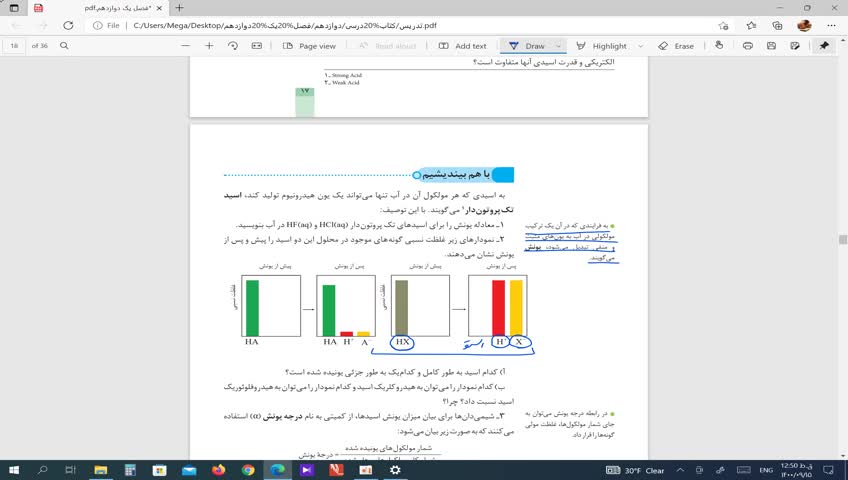The image size is (848, 480).
Task: Click the vertical scrollbar thumb
Action: (x=843, y=239)
